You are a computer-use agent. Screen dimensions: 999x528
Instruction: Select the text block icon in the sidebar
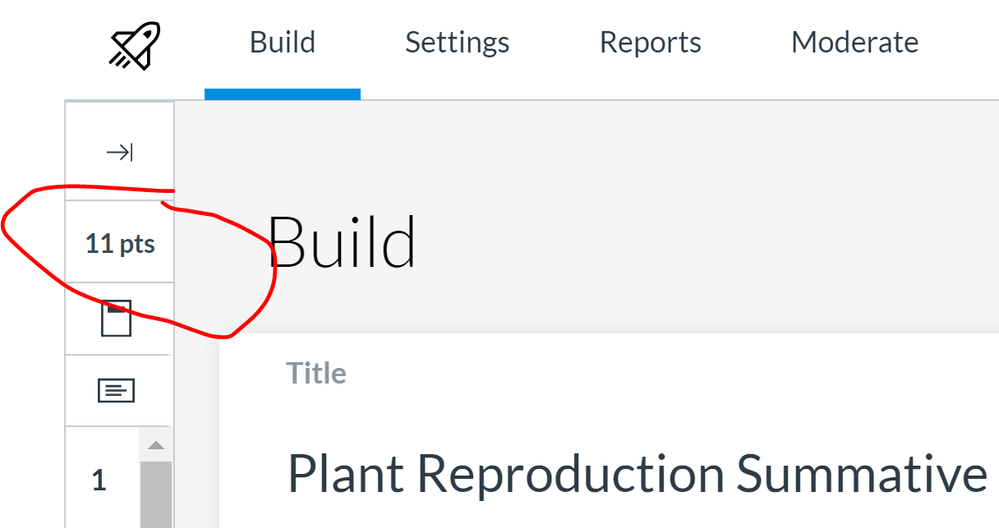(117, 390)
